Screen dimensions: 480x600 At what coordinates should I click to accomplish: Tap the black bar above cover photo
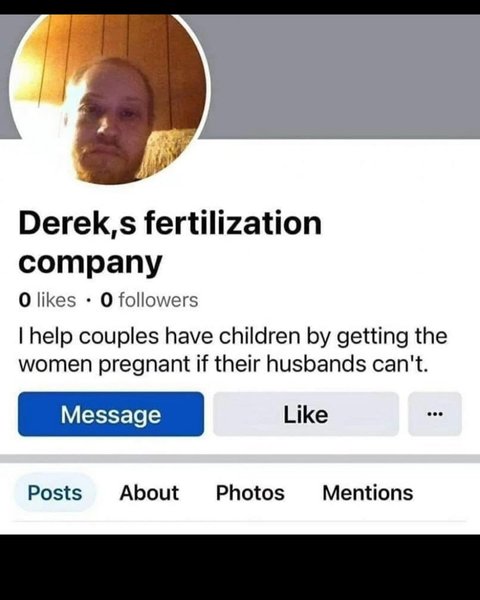[x=240, y=7]
